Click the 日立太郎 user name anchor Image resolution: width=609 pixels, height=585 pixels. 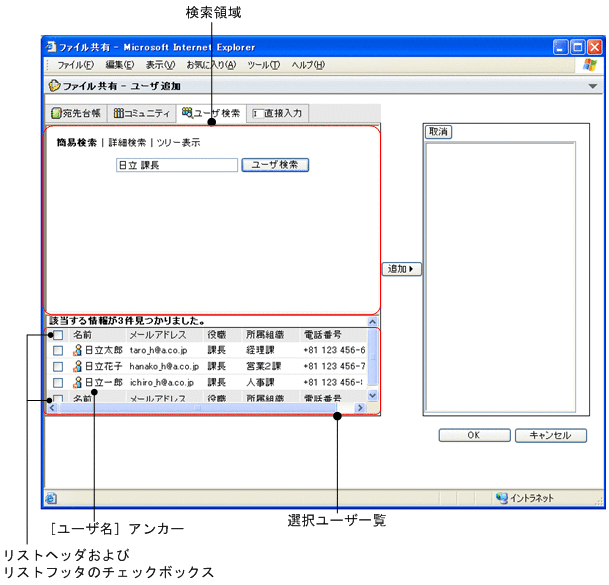click(x=104, y=350)
